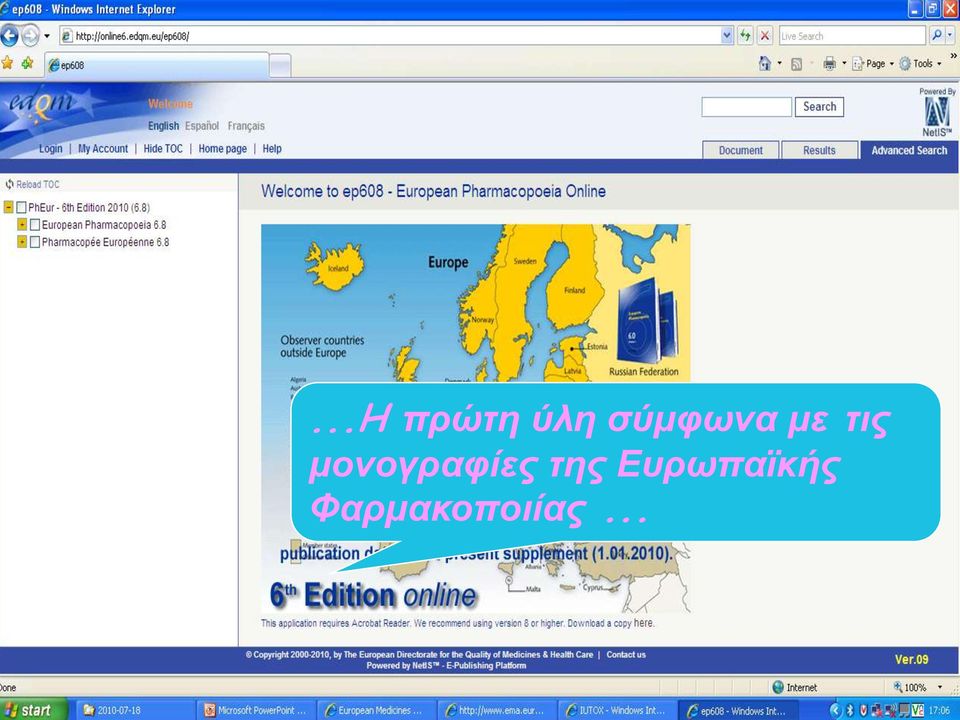Viewport: 960px width, 720px height.
Task: Click the magnifier search icon
Action: click(937, 36)
